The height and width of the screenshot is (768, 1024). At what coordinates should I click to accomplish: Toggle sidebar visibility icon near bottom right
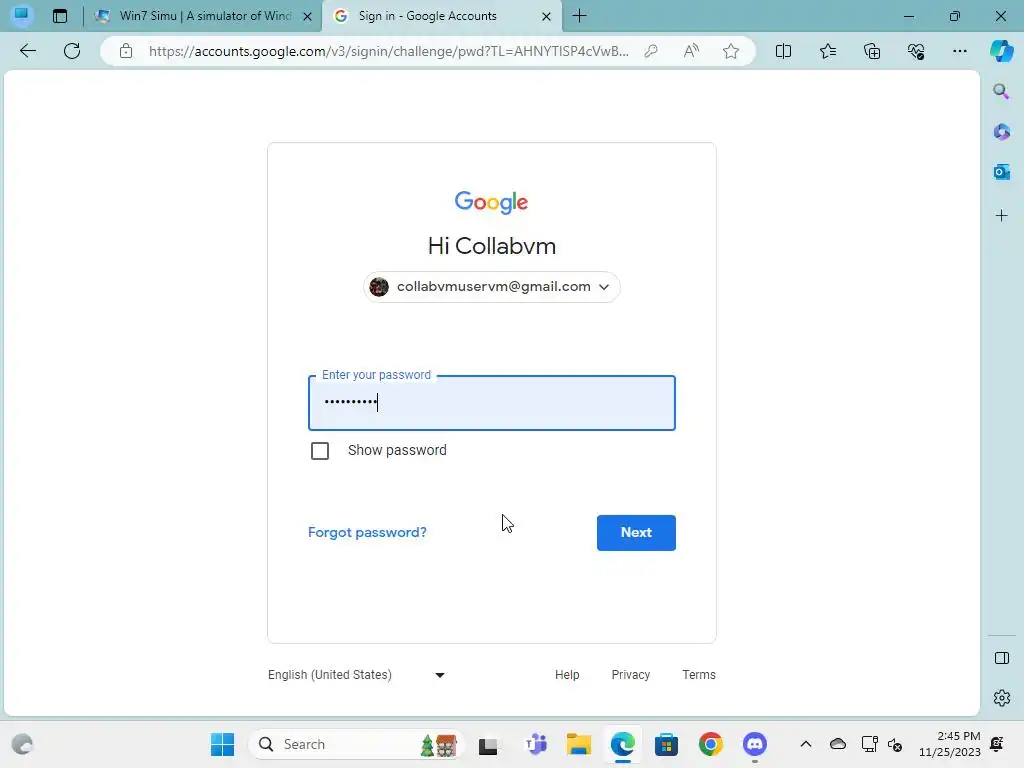1001,658
